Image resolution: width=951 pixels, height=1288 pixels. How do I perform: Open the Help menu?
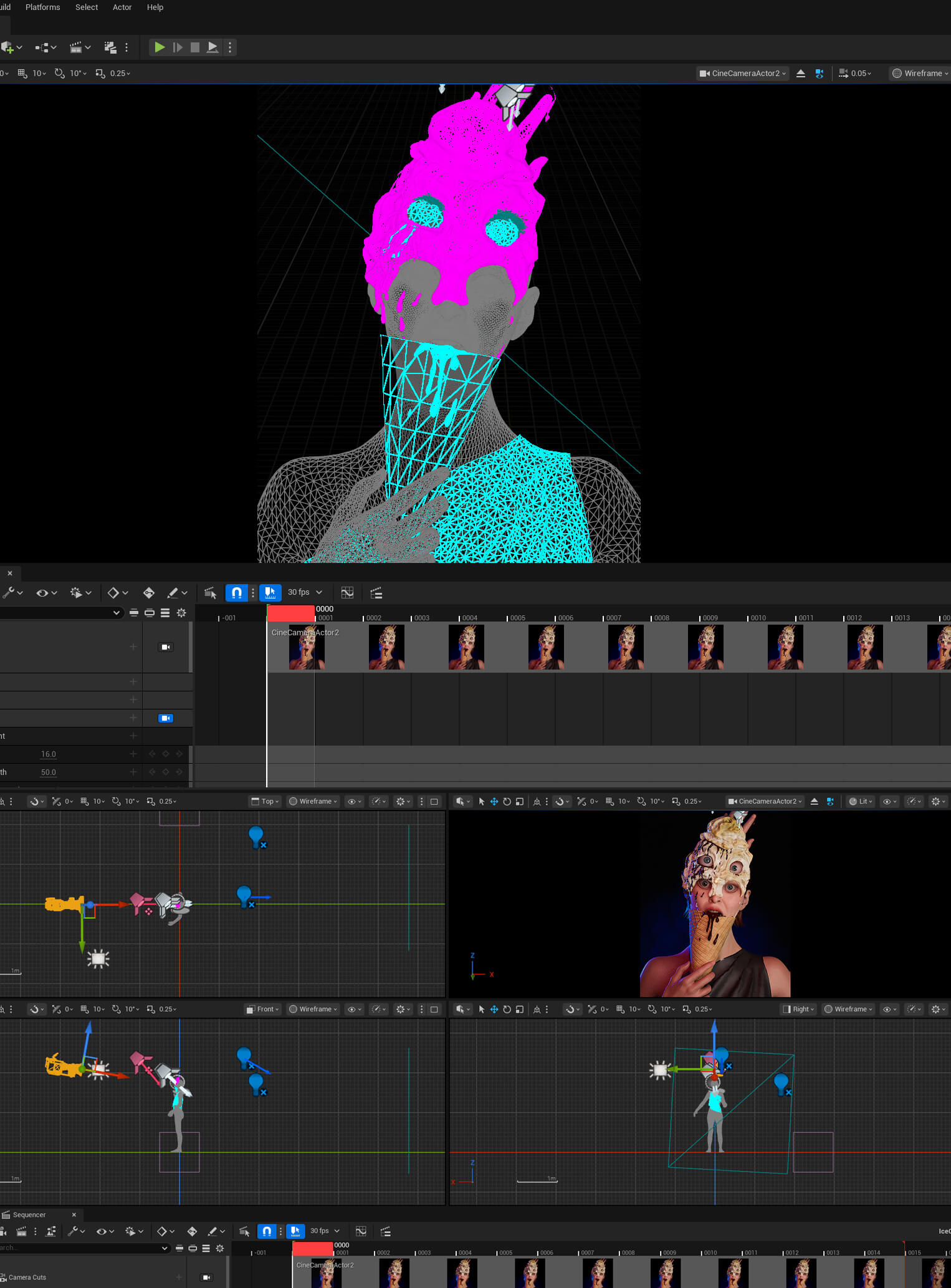click(155, 7)
